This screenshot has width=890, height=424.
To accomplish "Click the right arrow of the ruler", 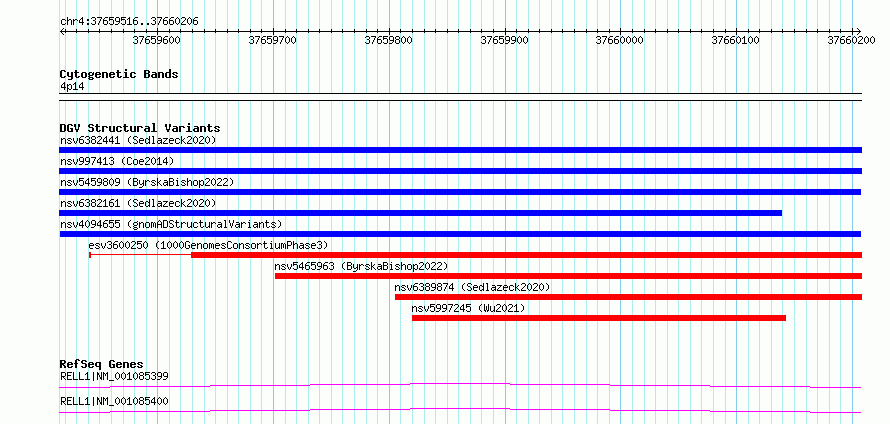I will [859, 31].
